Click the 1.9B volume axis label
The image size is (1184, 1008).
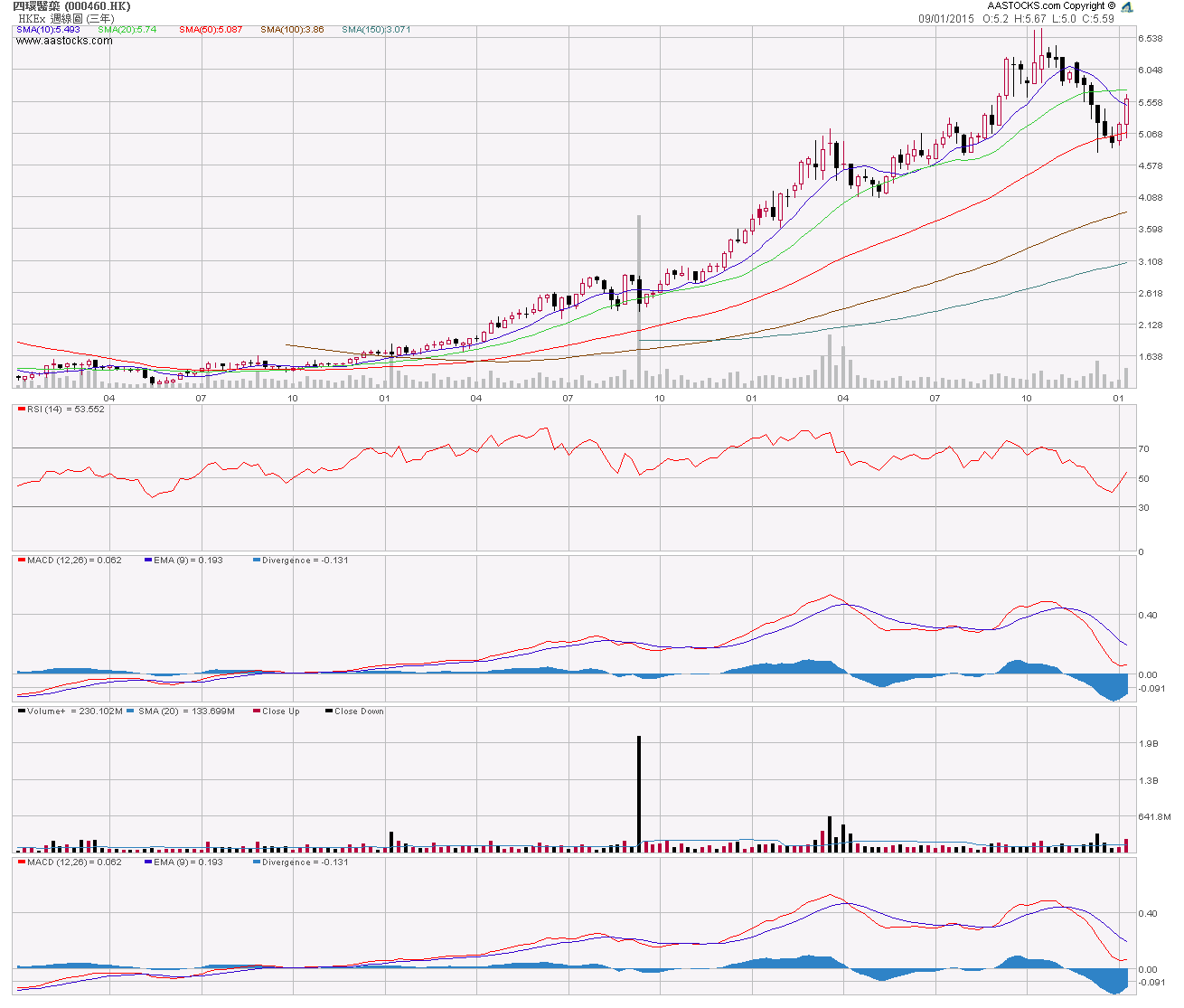[1148, 745]
